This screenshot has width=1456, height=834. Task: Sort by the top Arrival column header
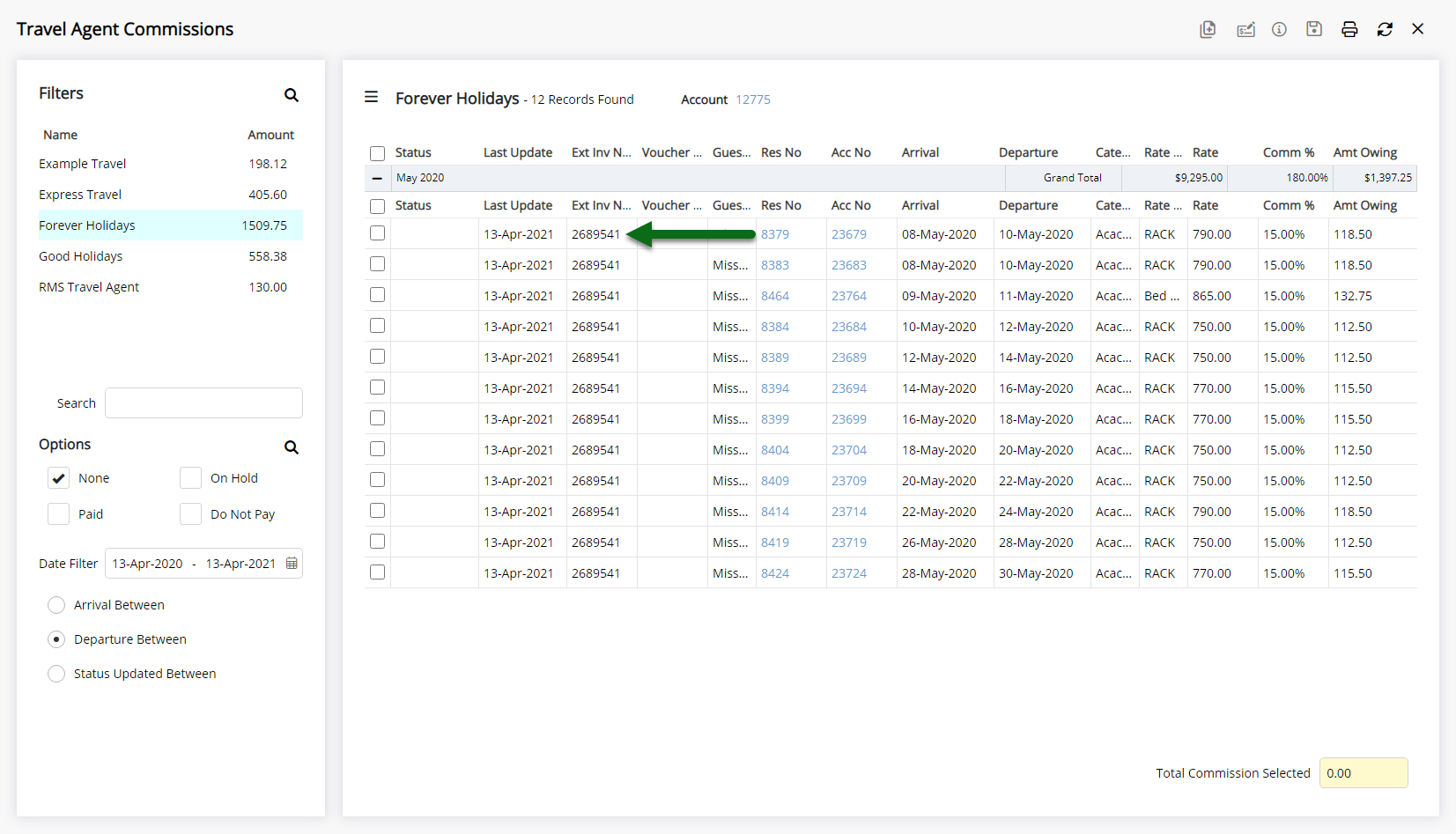coord(920,152)
